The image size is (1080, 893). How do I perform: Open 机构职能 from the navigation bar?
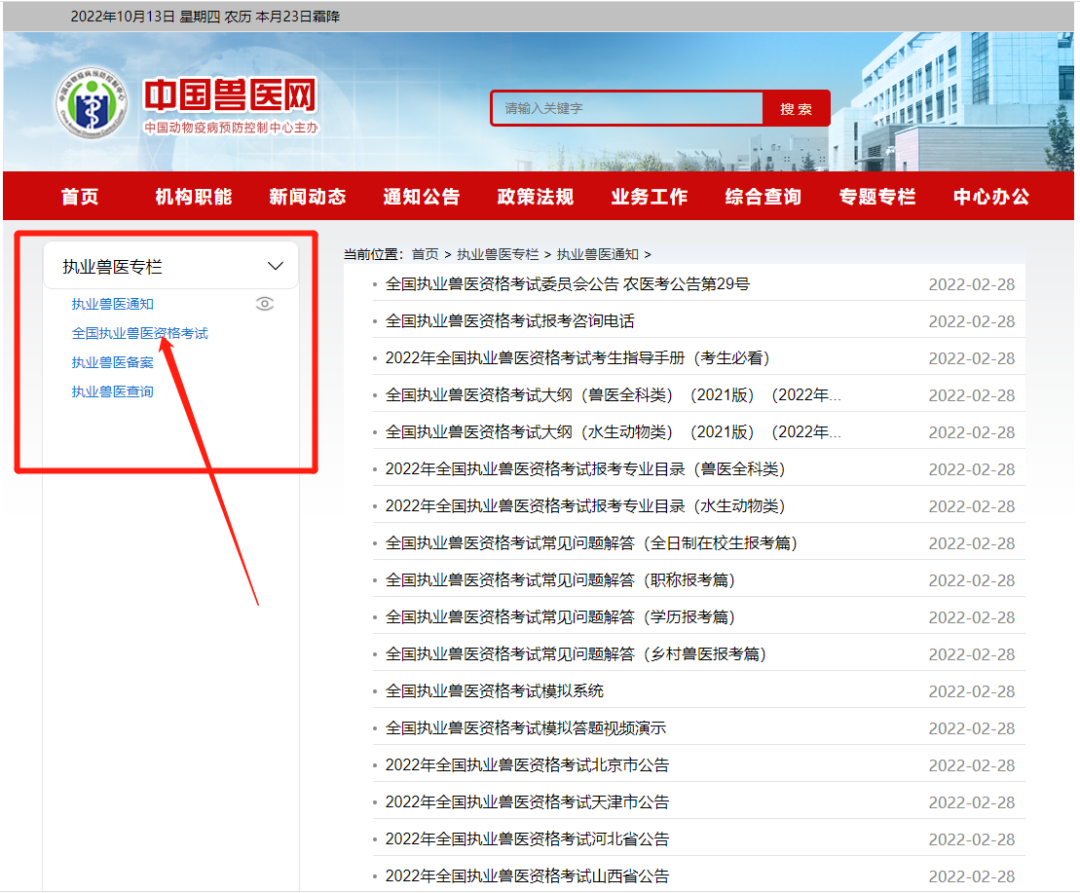193,196
